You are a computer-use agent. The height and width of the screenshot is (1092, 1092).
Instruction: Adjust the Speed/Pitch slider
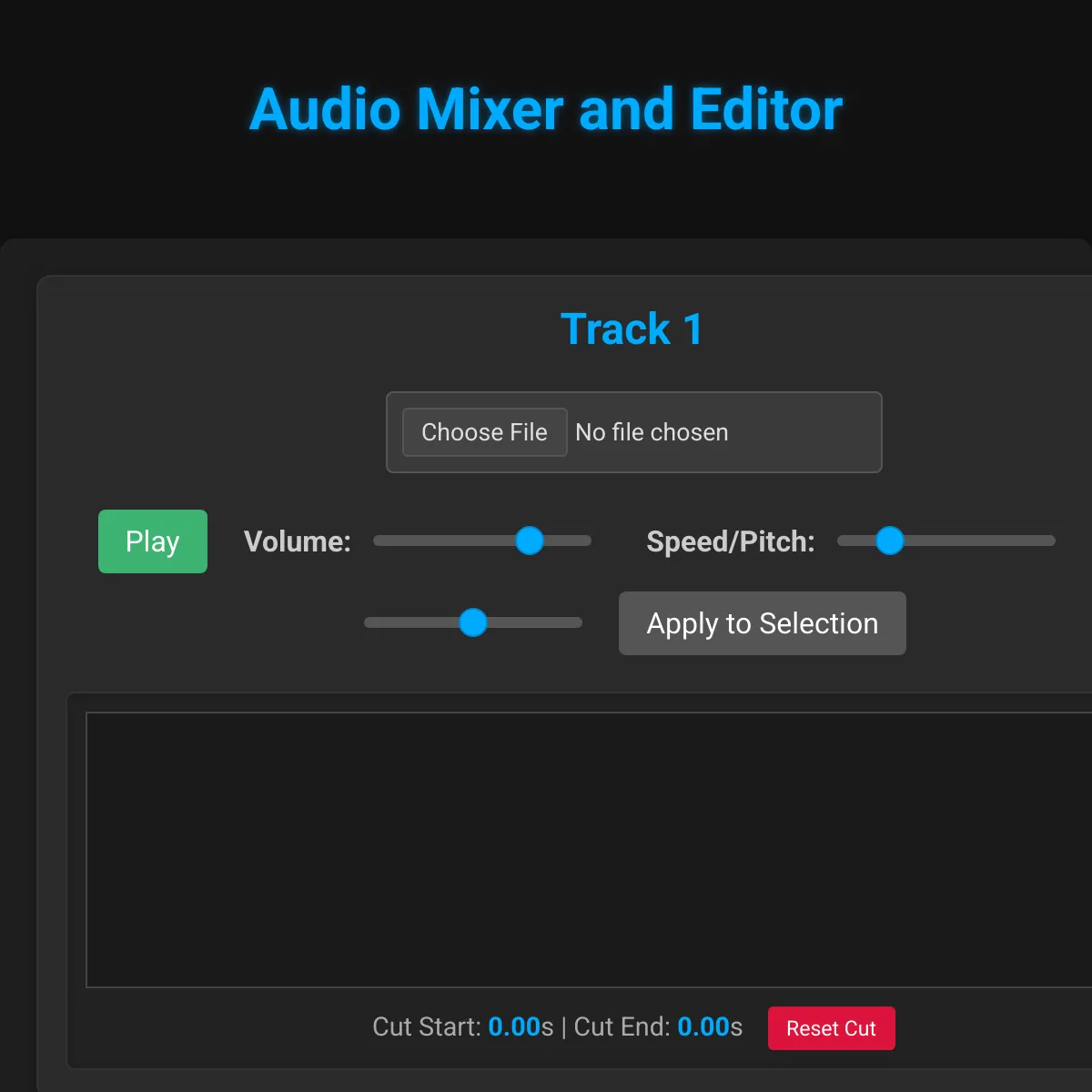click(x=889, y=541)
